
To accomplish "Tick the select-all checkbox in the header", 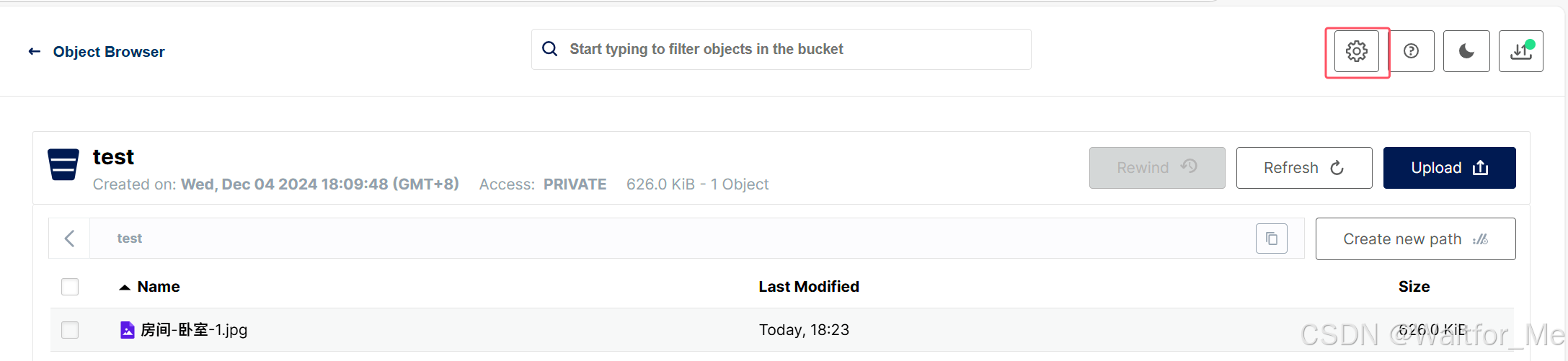I will click(x=70, y=287).
